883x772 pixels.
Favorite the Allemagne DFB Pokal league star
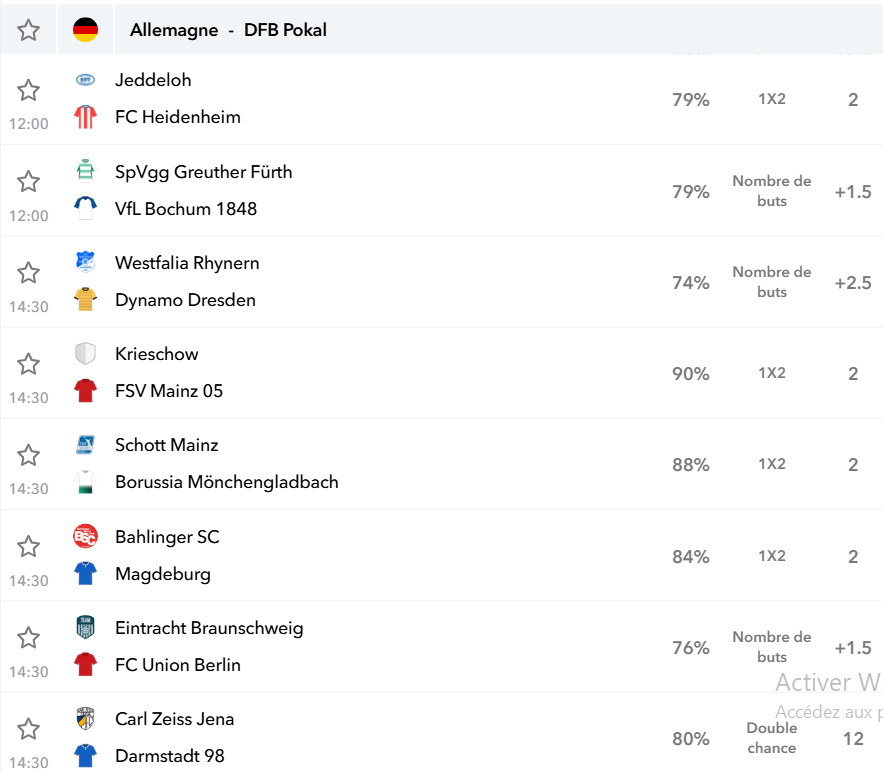[28, 30]
